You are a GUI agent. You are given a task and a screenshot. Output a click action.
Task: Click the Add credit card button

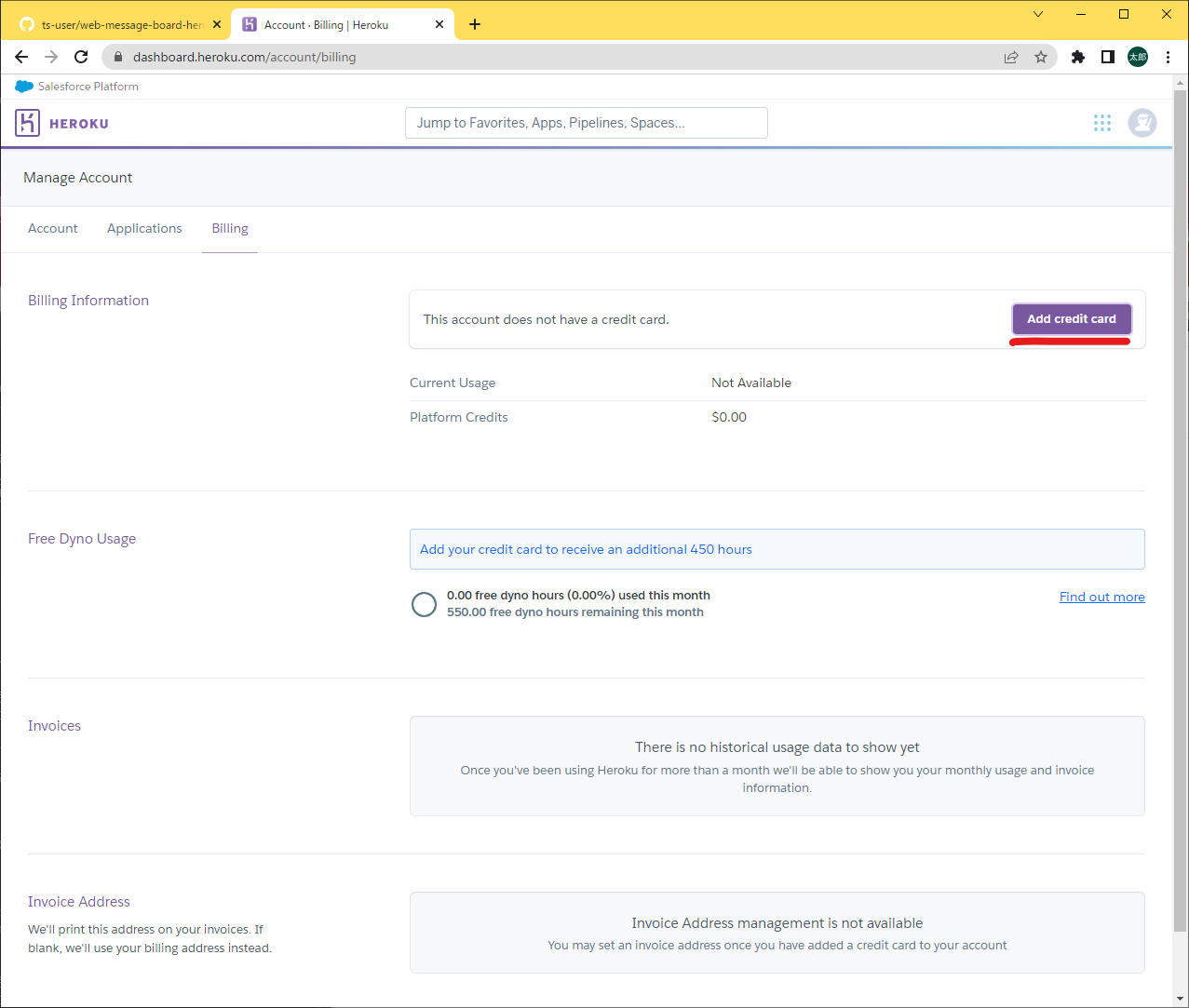click(1072, 319)
